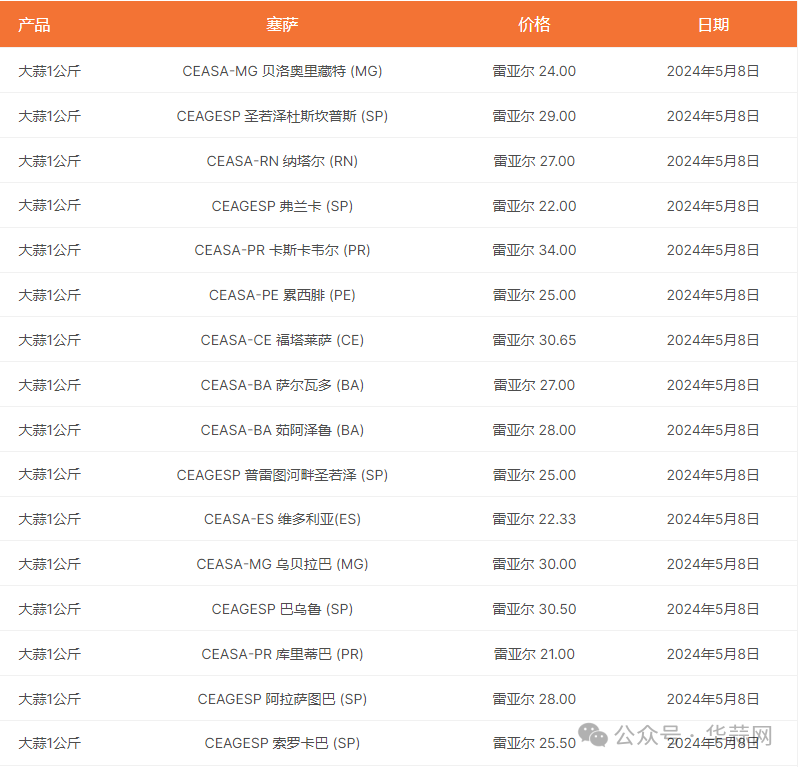This screenshot has width=798, height=767.
Task: Select CEASA-PR 卡斯卡韦尔 (PR) cell
Action: tap(282, 250)
